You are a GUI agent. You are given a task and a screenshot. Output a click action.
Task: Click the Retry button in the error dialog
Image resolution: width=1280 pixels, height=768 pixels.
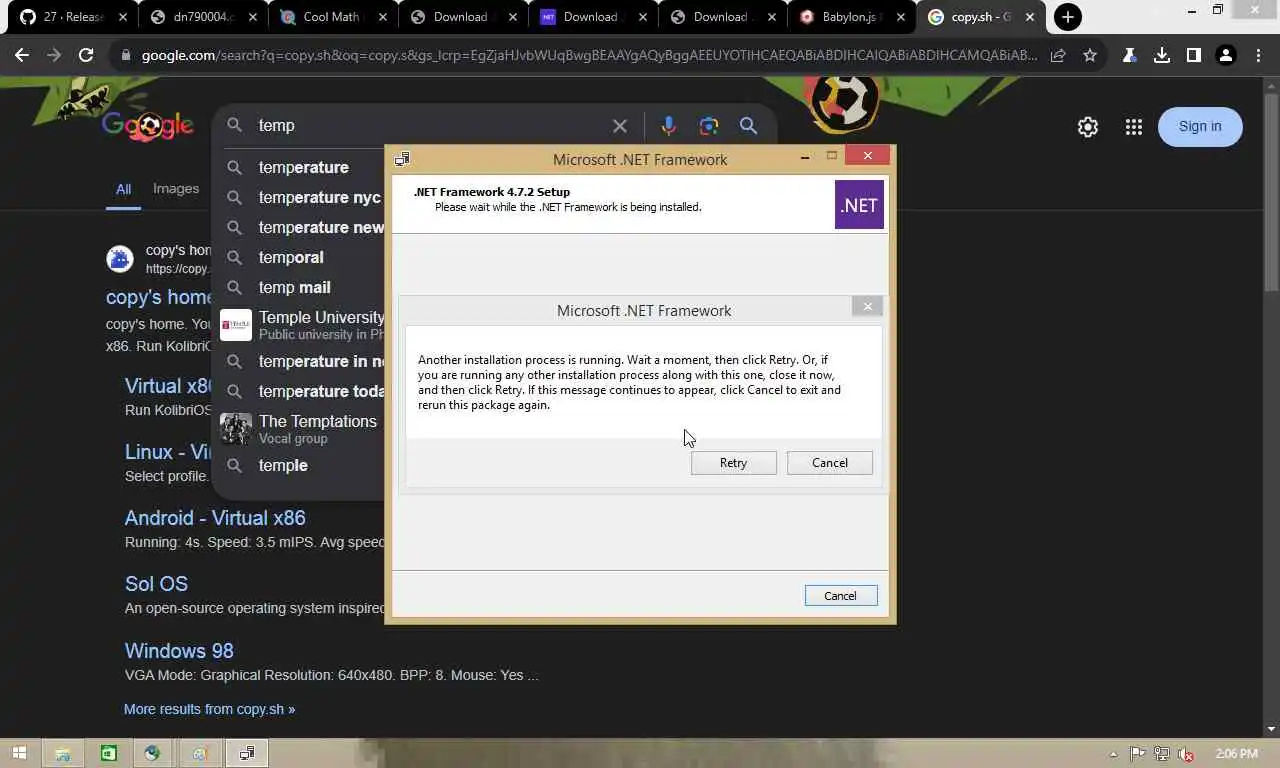coord(733,463)
